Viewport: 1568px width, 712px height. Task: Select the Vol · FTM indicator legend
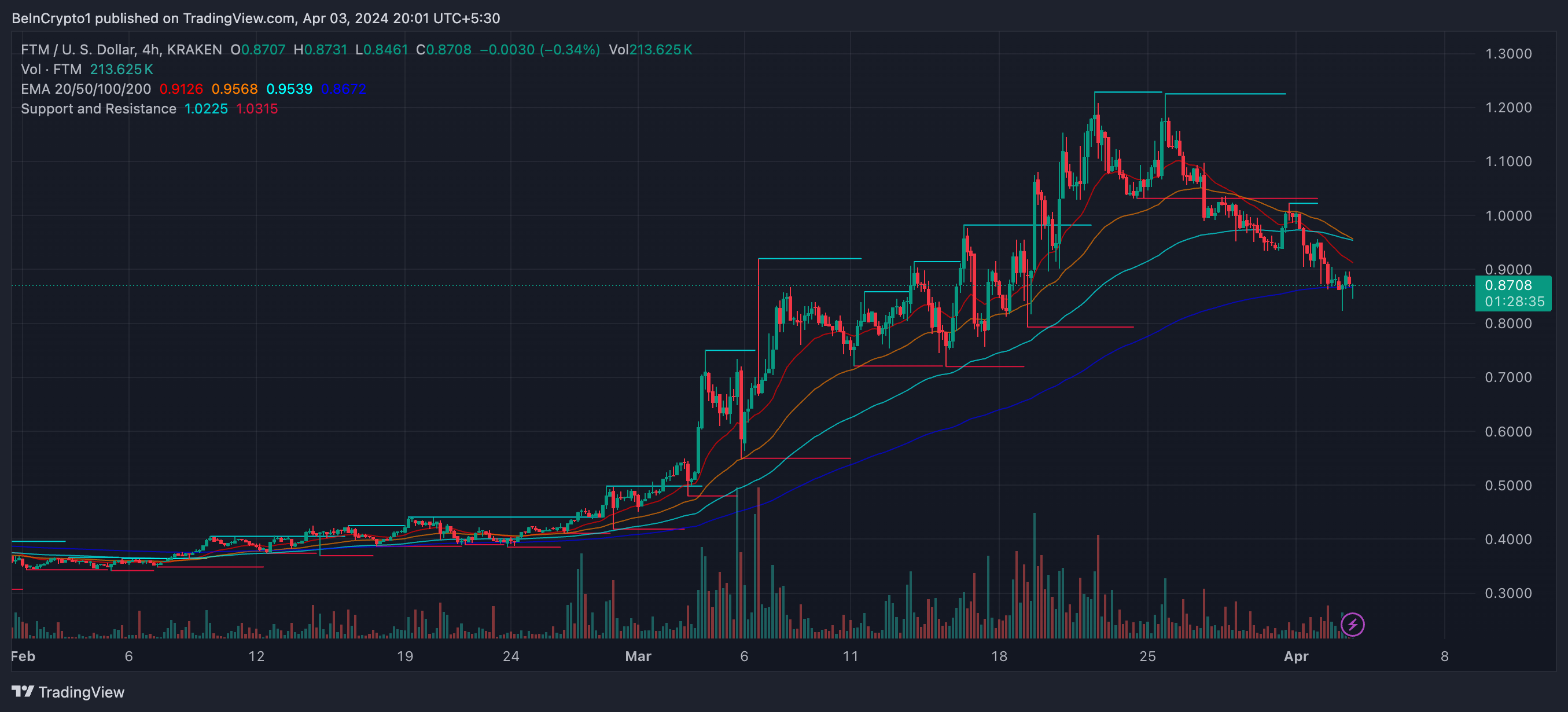pyautogui.click(x=51, y=69)
